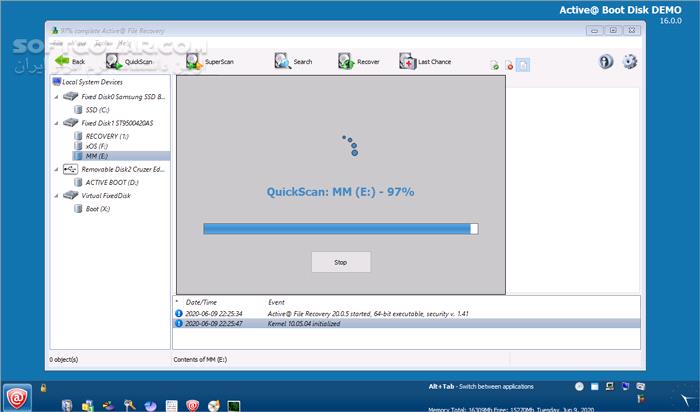Click the Date/Time column header
Screen dimensions: 700x412
pos(201,302)
